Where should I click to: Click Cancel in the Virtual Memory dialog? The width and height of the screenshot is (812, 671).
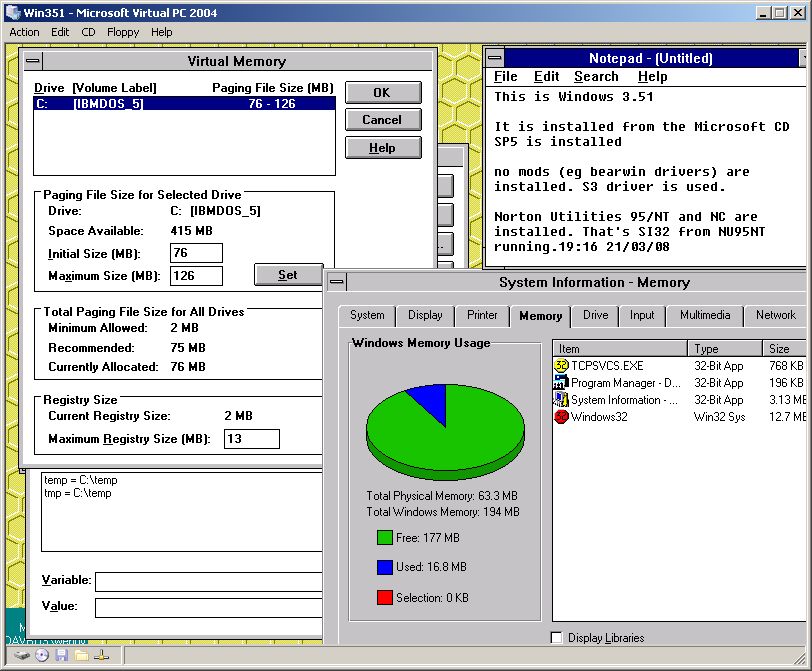383,120
